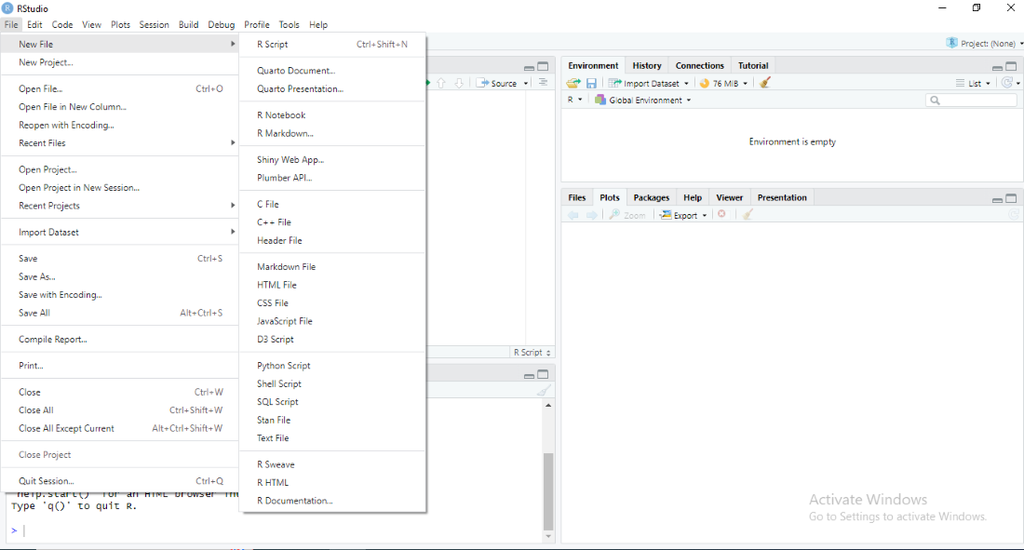Viewport: 1024px width, 550px height.
Task: Click the refresh environment icon
Action: [x=1007, y=83]
